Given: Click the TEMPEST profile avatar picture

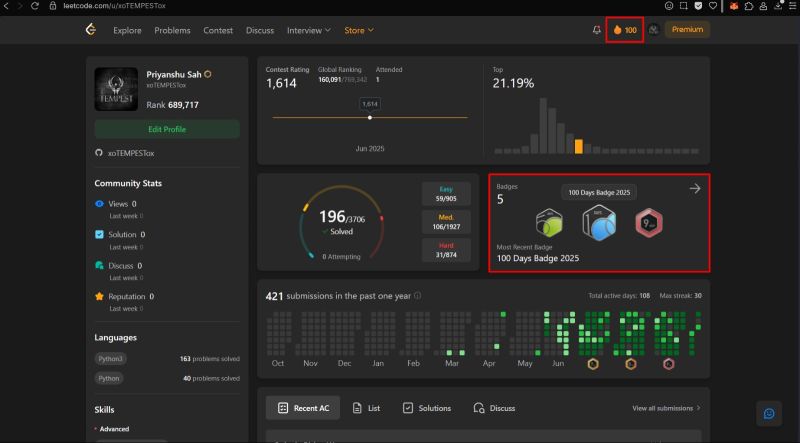Looking at the screenshot, I should tap(116, 89).
